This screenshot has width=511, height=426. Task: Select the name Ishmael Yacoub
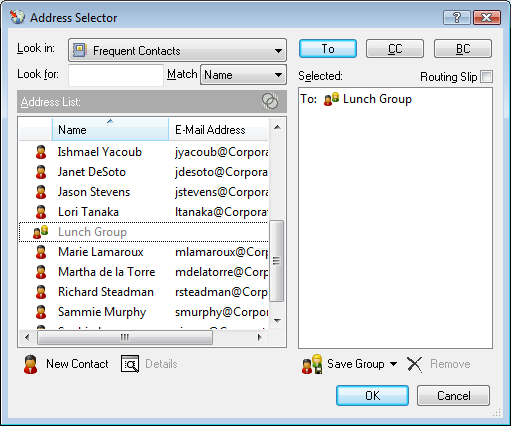[100, 152]
